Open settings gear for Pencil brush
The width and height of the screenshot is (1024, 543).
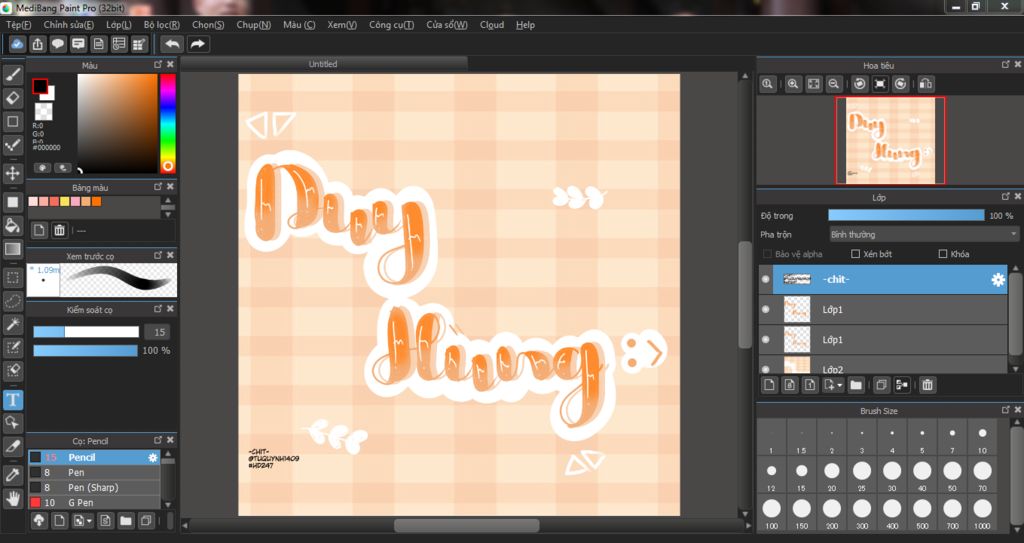click(x=153, y=457)
